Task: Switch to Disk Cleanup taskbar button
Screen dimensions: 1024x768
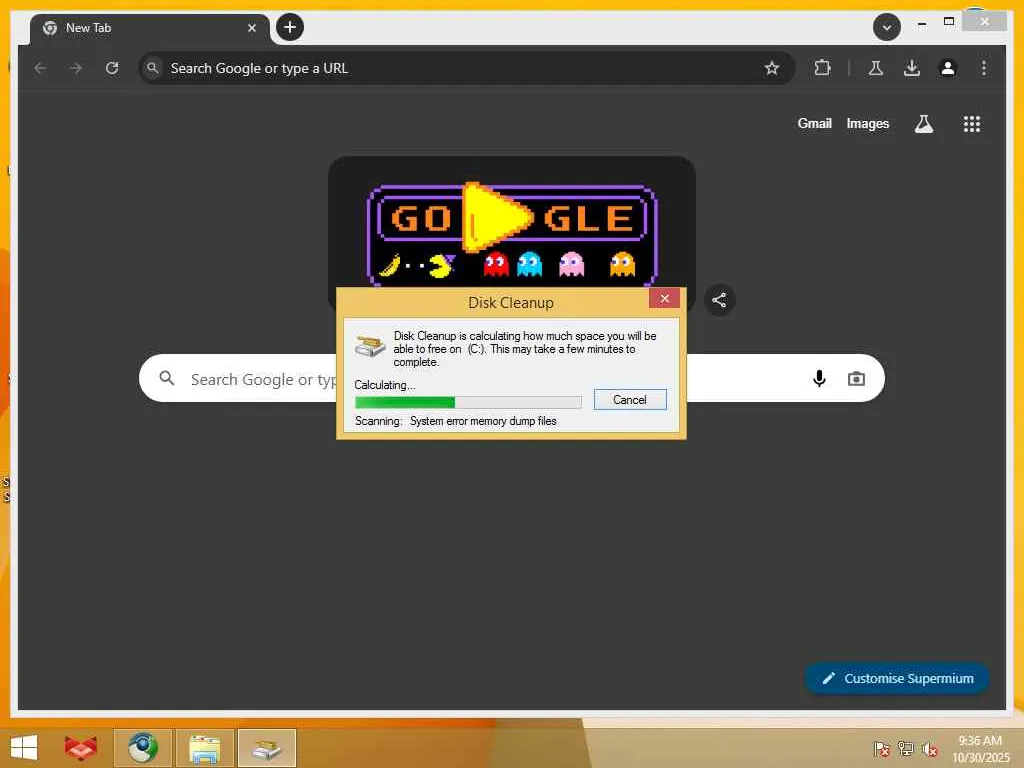Action: click(266, 748)
